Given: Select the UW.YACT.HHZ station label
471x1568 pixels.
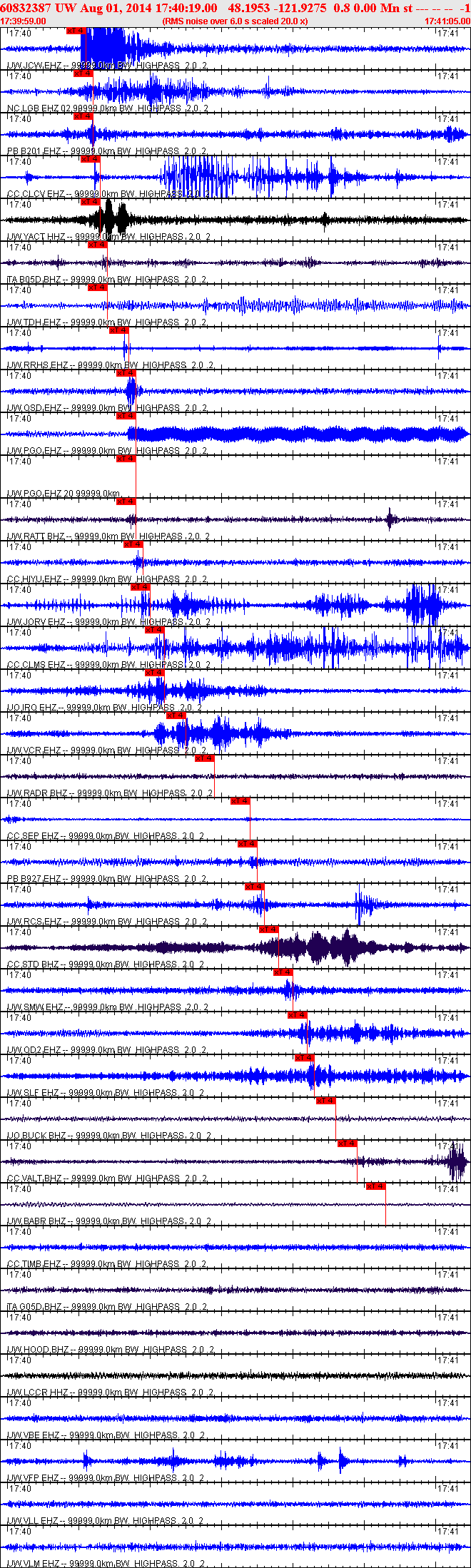Looking at the screenshot, I should tap(108, 237).
